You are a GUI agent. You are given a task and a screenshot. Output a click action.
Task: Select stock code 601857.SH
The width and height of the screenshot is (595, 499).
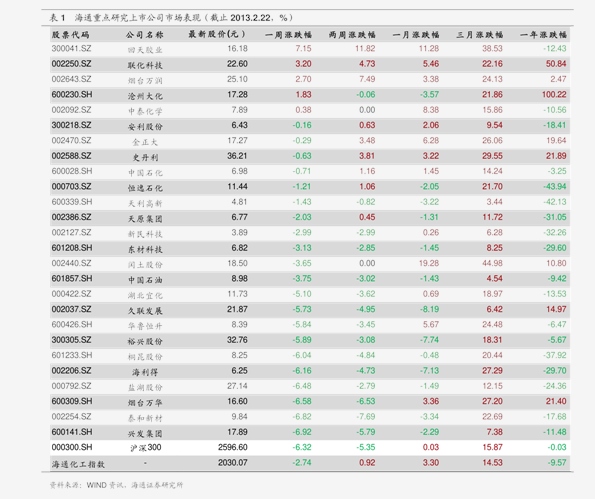tap(72, 279)
